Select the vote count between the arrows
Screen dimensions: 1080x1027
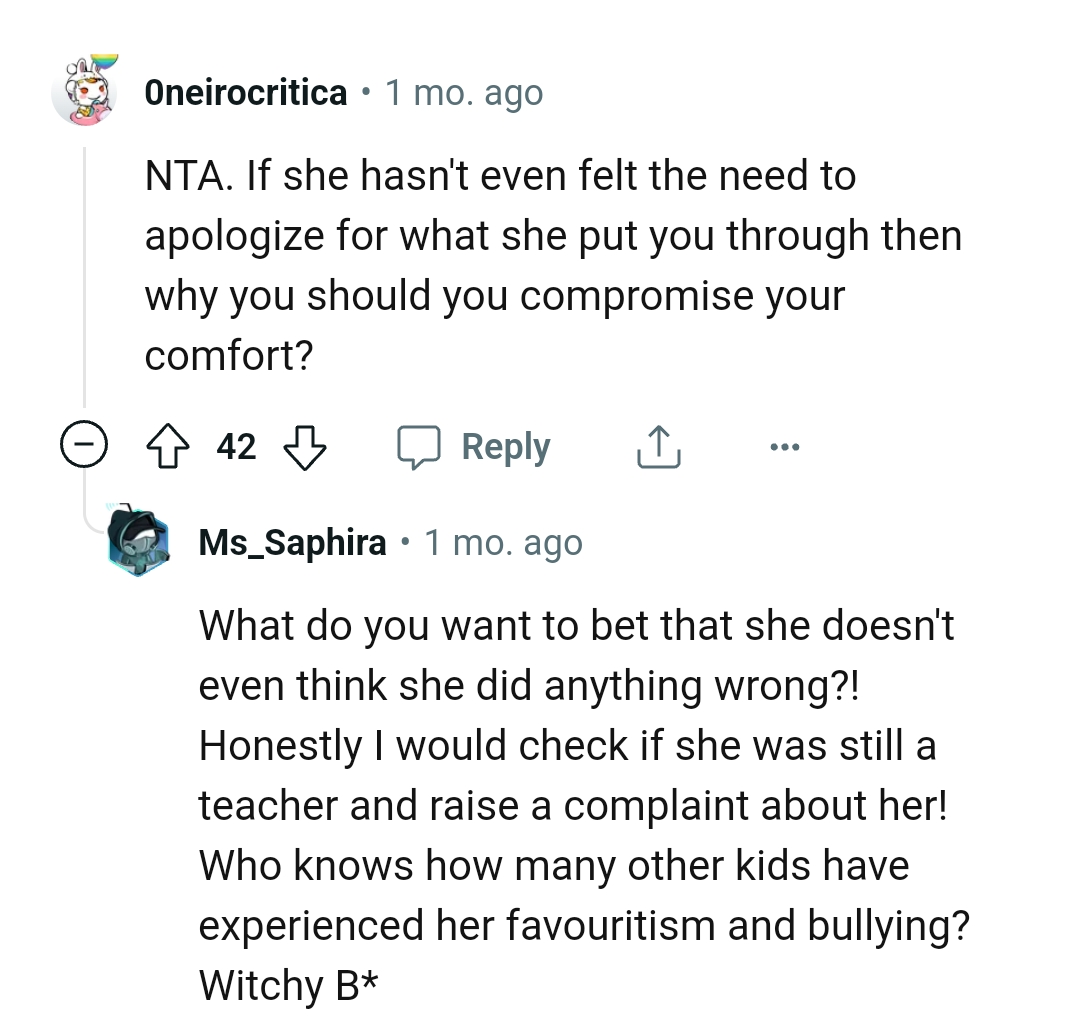pyautogui.click(x=236, y=446)
